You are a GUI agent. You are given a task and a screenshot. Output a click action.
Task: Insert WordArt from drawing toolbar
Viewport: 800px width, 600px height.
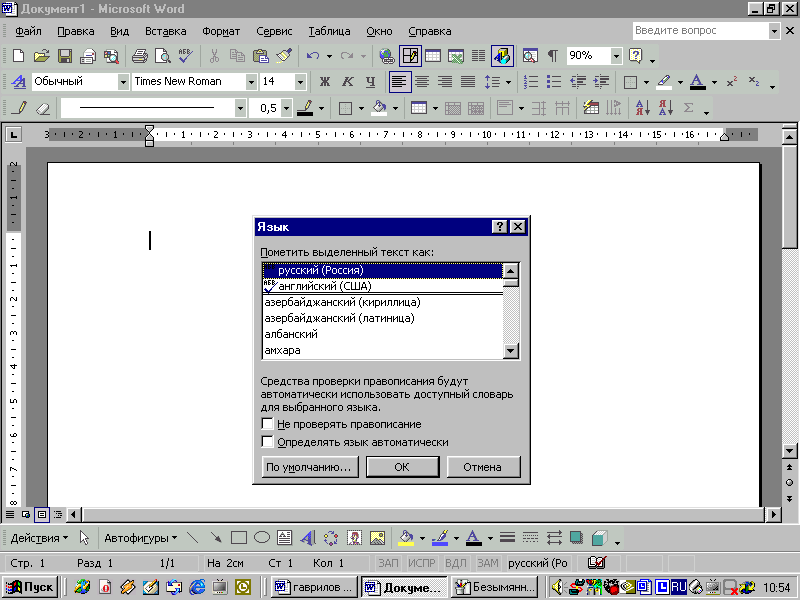click(308, 538)
